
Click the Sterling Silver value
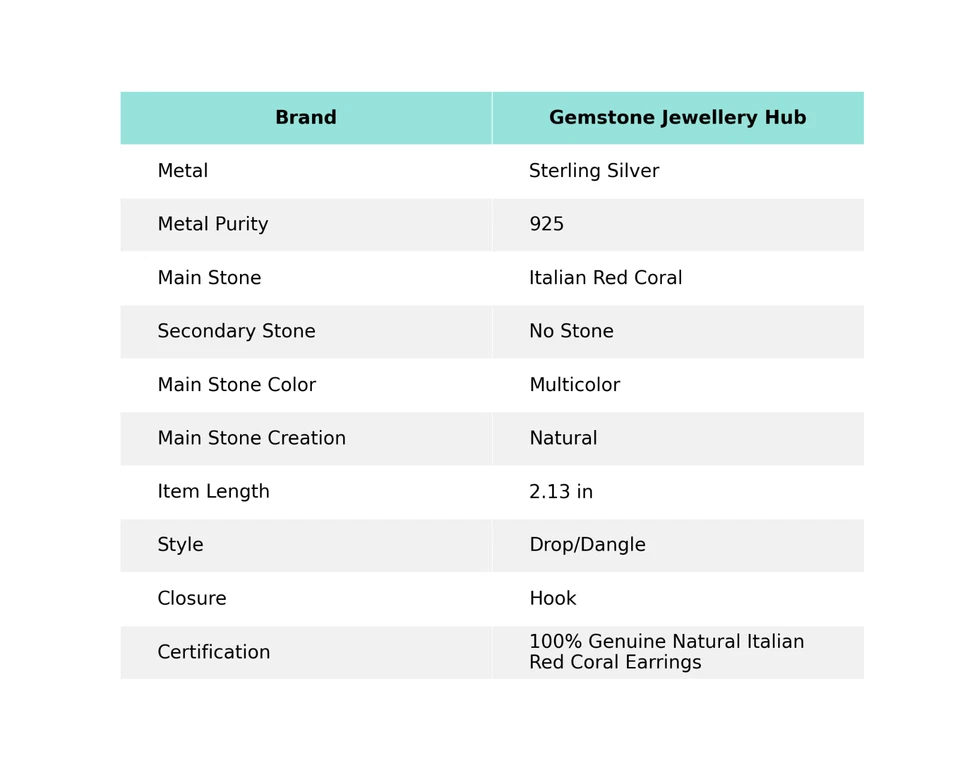click(594, 171)
